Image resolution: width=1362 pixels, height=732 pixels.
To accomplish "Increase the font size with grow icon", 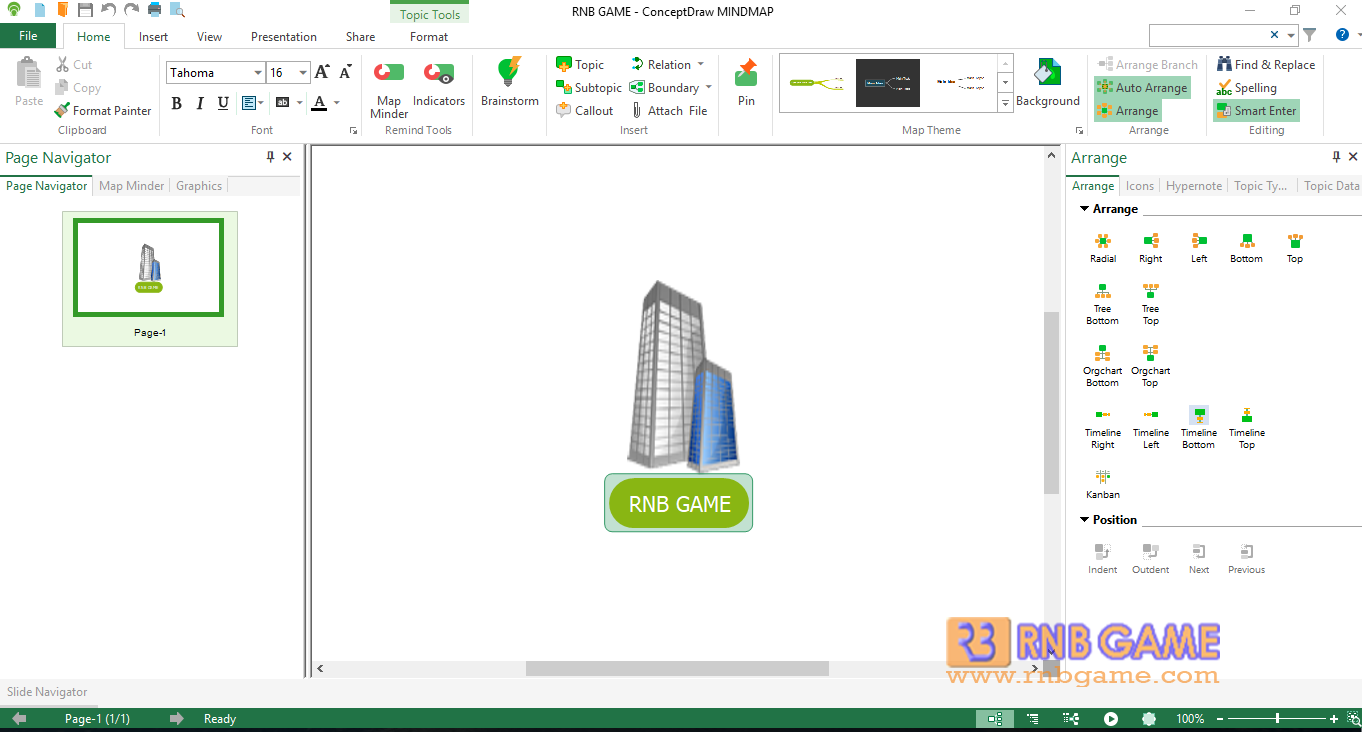I will click(322, 72).
